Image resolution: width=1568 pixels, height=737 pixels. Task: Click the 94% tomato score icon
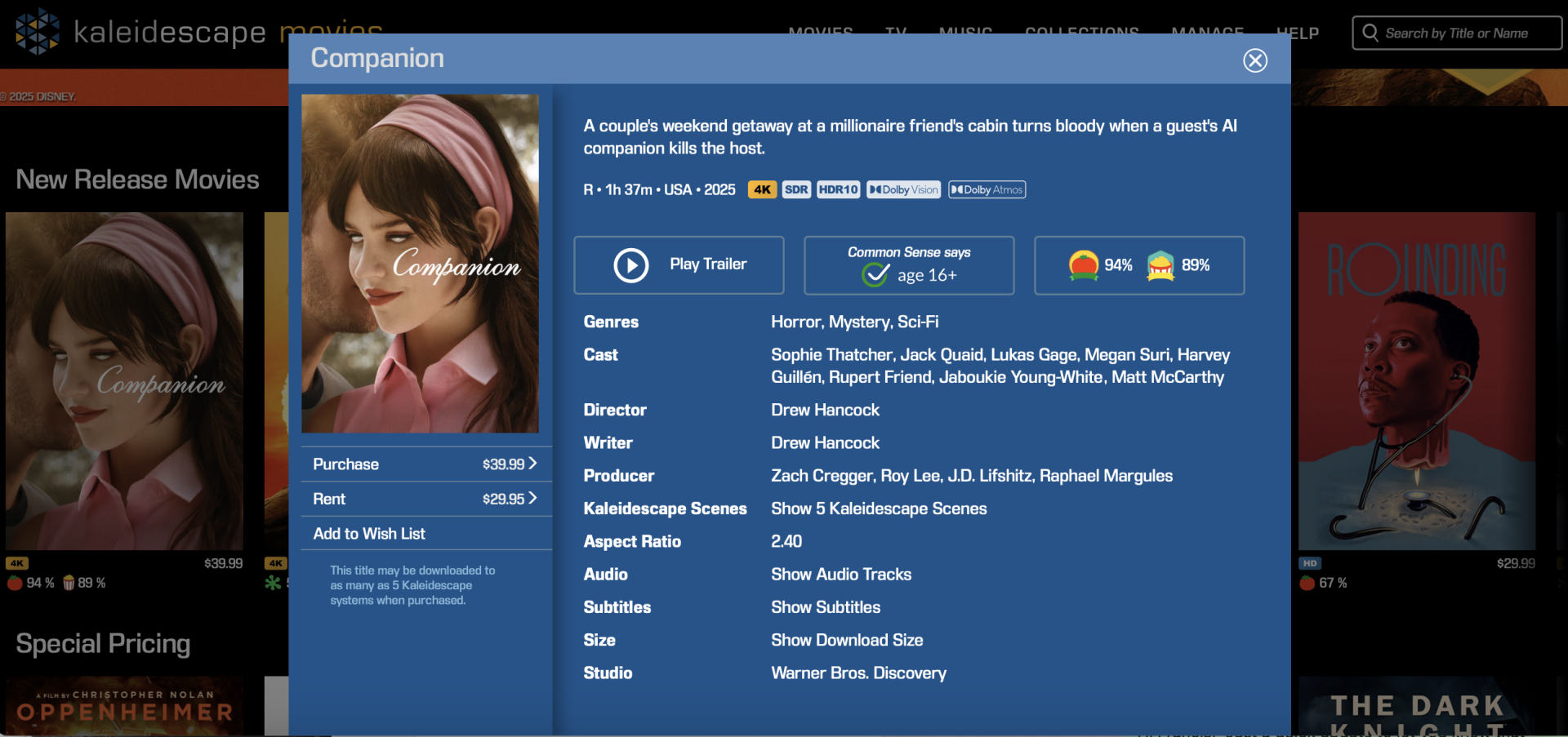[x=1084, y=265]
